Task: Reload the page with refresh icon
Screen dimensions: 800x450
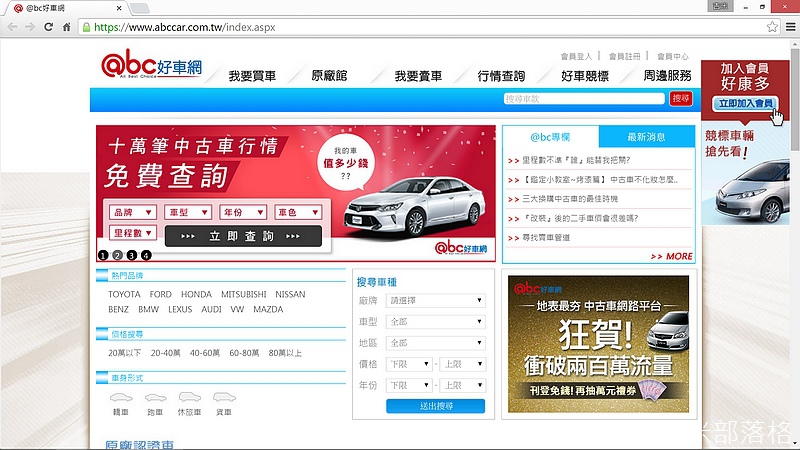Action: 48,27
